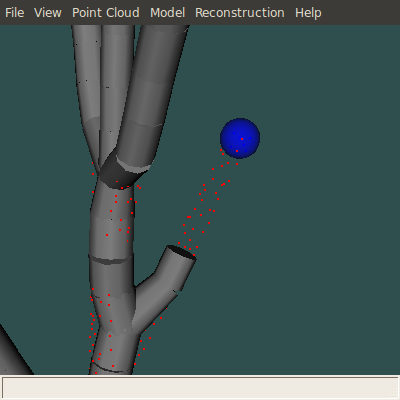Viewport: 400px width, 400px height.
Task: Open the Help menu
Action: [x=308, y=13]
